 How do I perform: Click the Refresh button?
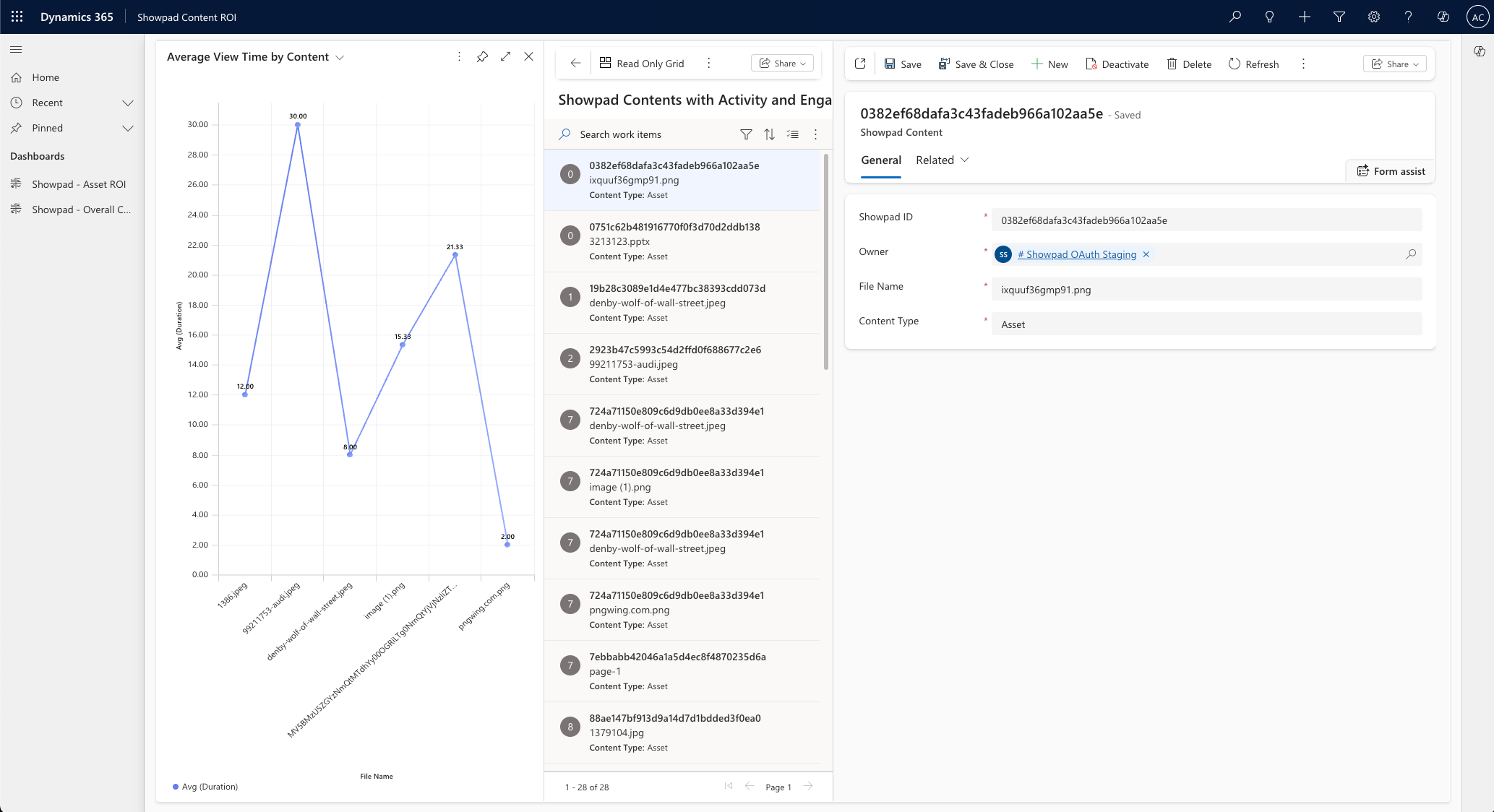[x=1253, y=64]
